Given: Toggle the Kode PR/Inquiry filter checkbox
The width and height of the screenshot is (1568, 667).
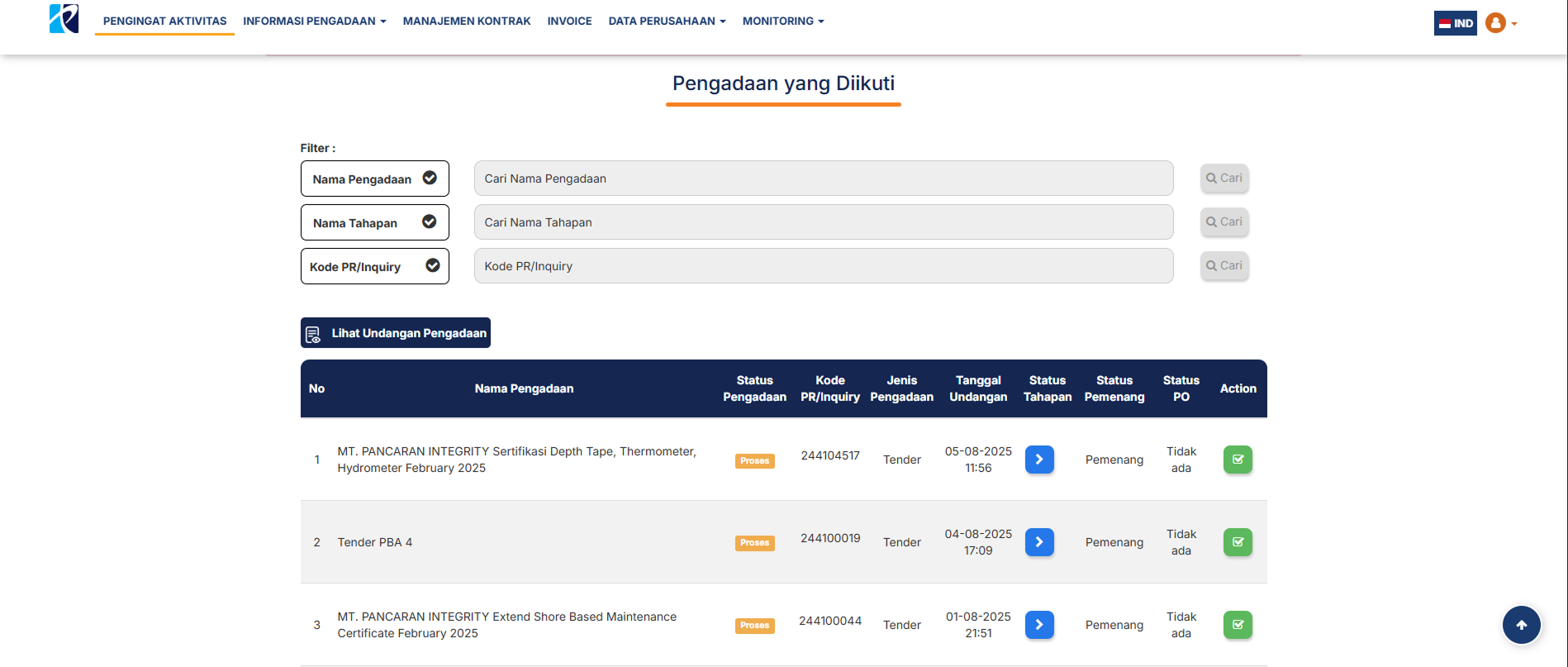Looking at the screenshot, I should pos(432,266).
